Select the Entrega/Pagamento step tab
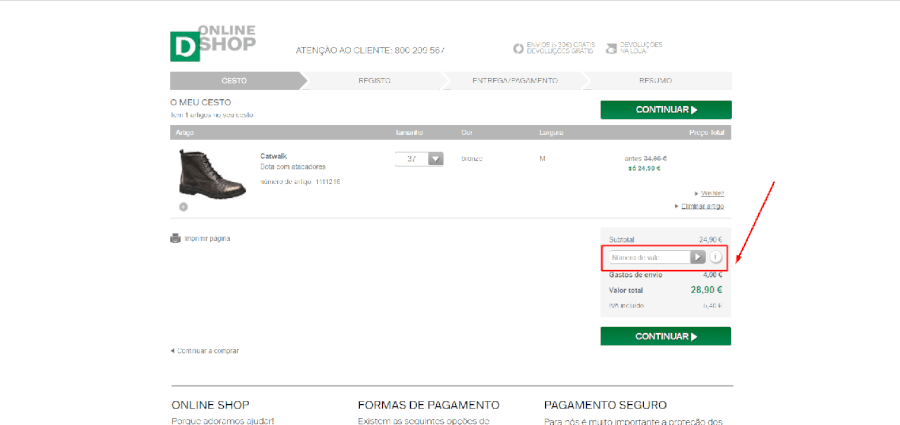900x425 pixels. [515, 81]
